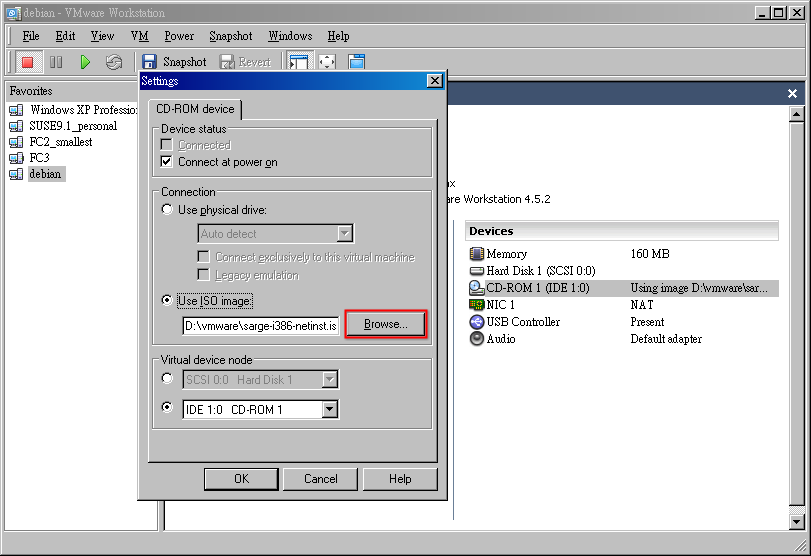The height and width of the screenshot is (556, 811).
Task: Select FC2_smallest in Favorites list
Action: [x=61, y=142]
